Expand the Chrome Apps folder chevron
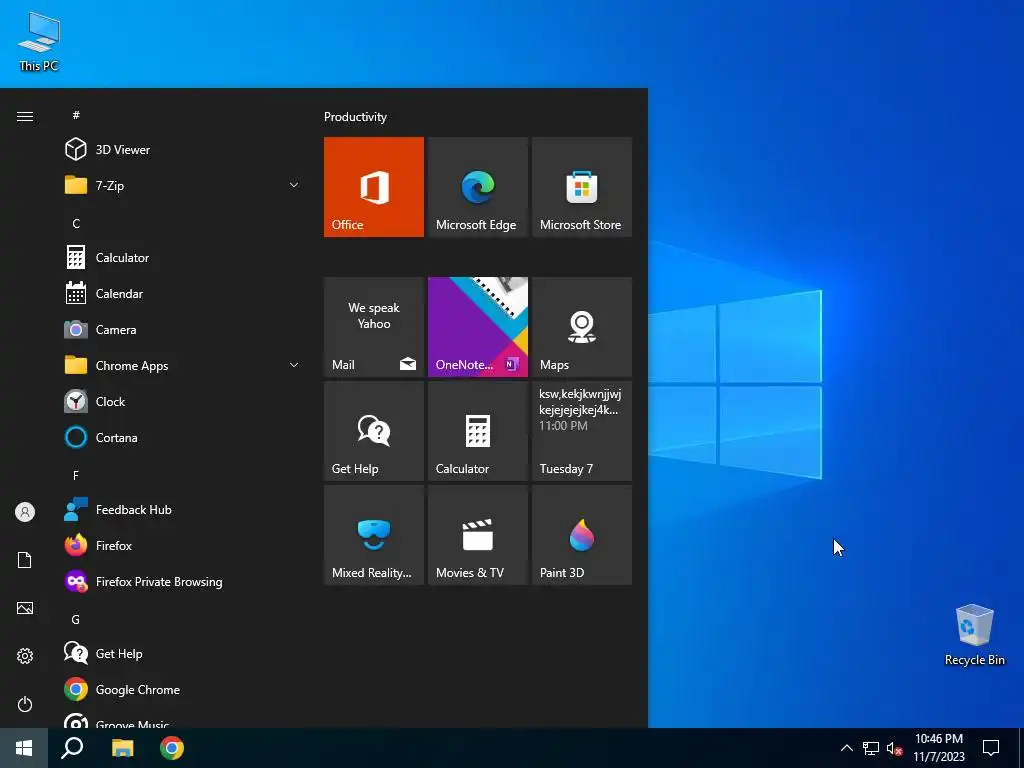 pyautogui.click(x=294, y=365)
